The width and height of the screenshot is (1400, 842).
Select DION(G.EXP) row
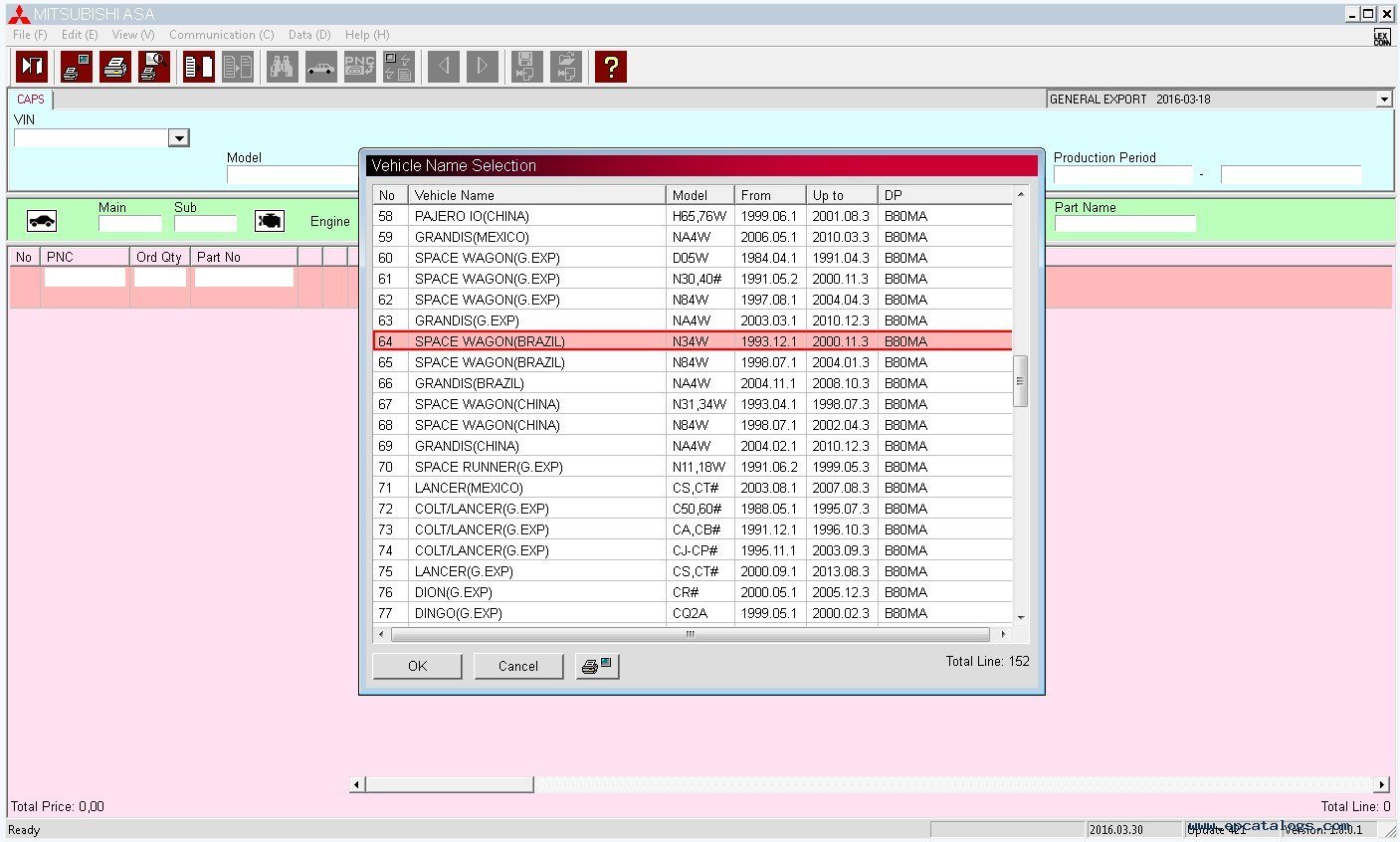click(693, 592)
